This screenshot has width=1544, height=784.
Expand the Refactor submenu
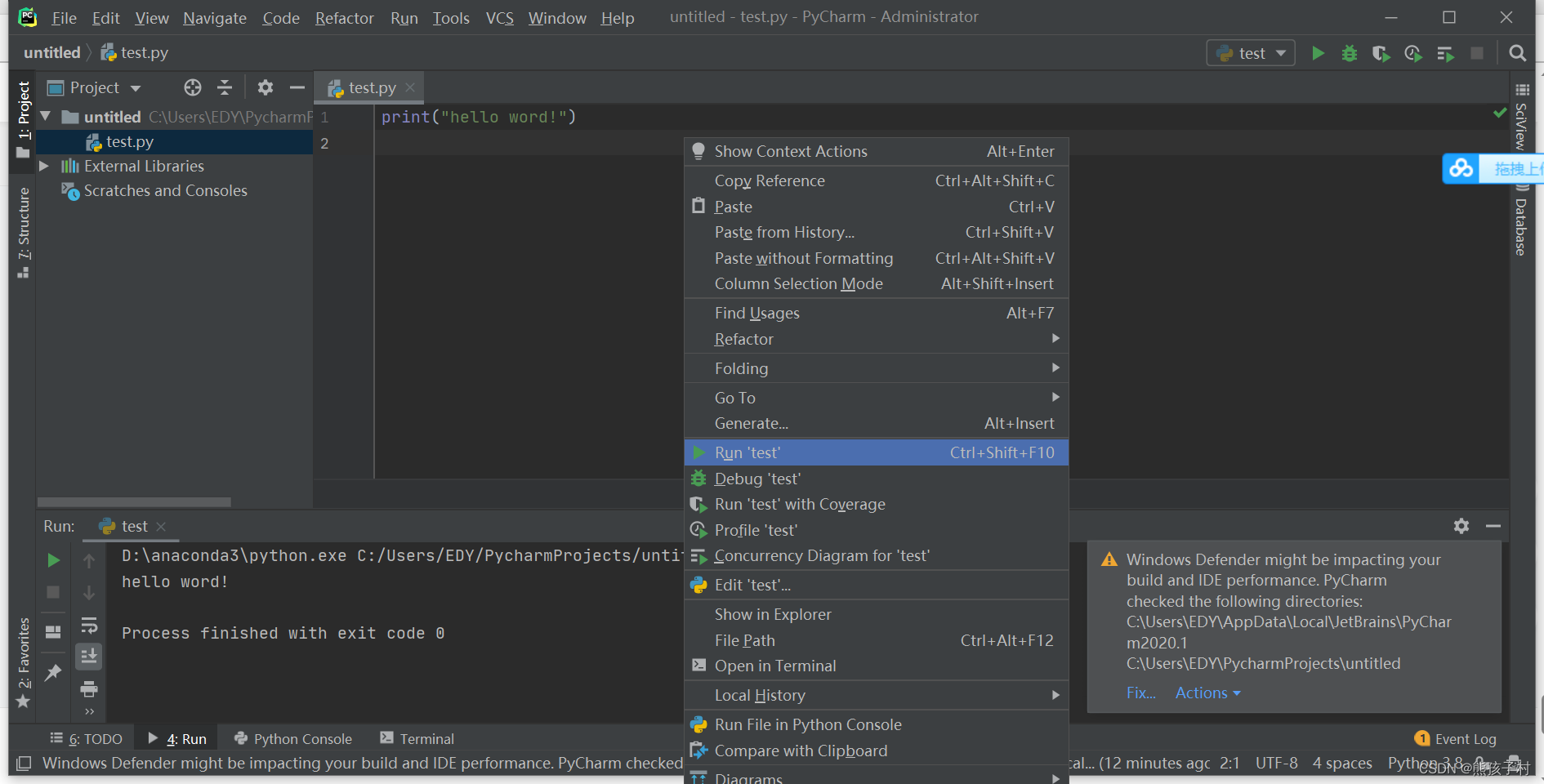pos(876,339)
